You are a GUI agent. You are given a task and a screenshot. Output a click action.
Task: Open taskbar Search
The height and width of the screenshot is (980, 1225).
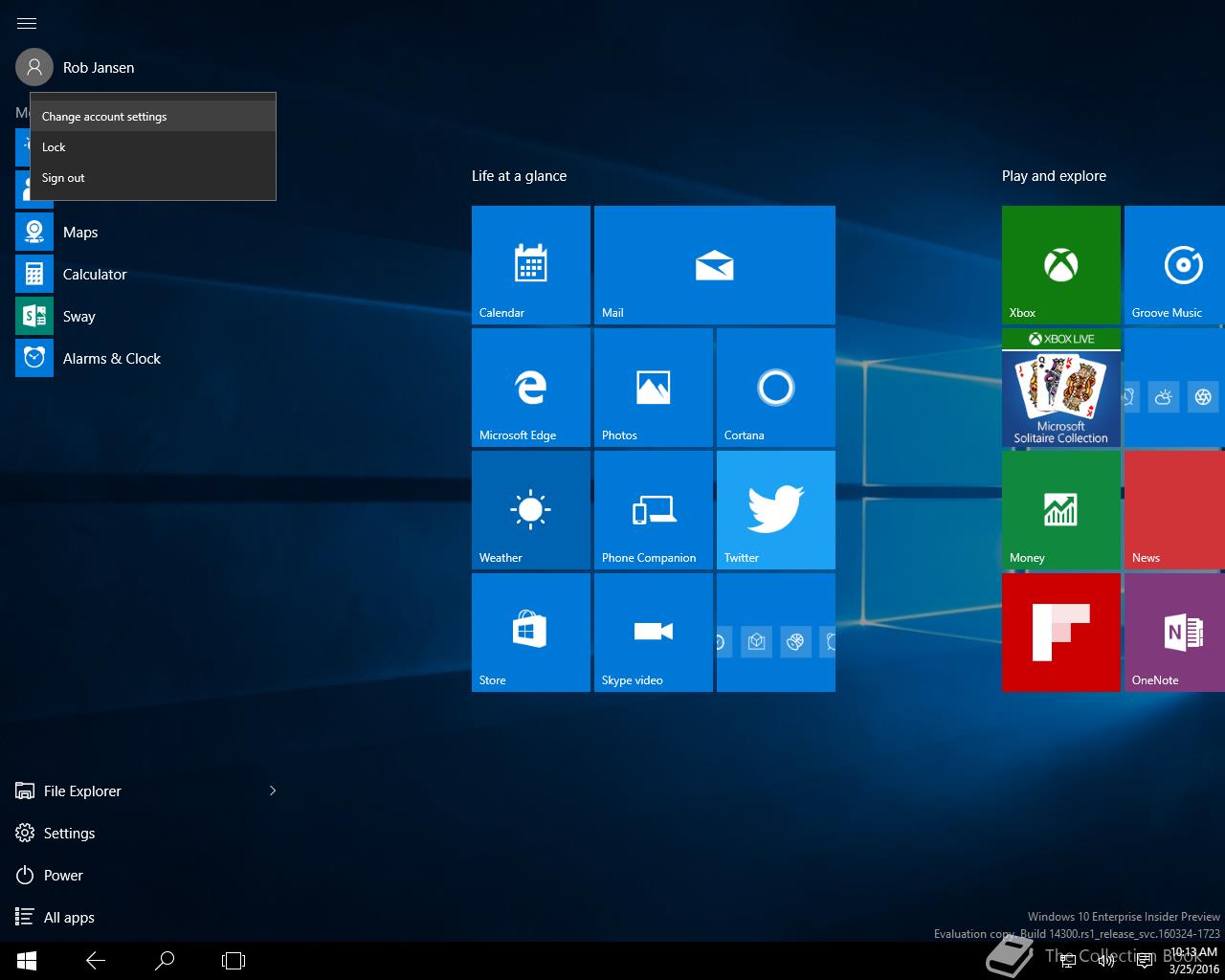[x=165, y=961]
